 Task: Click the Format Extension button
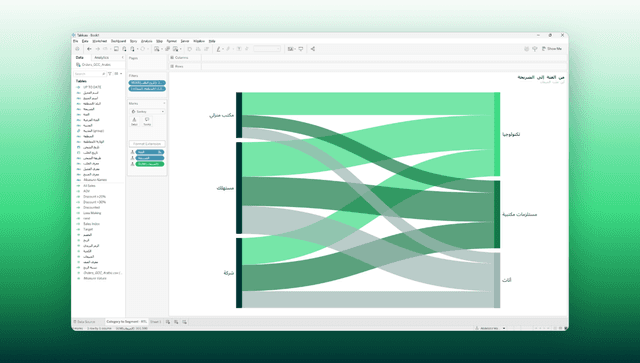pyautogui.click(x=147, y=144)
